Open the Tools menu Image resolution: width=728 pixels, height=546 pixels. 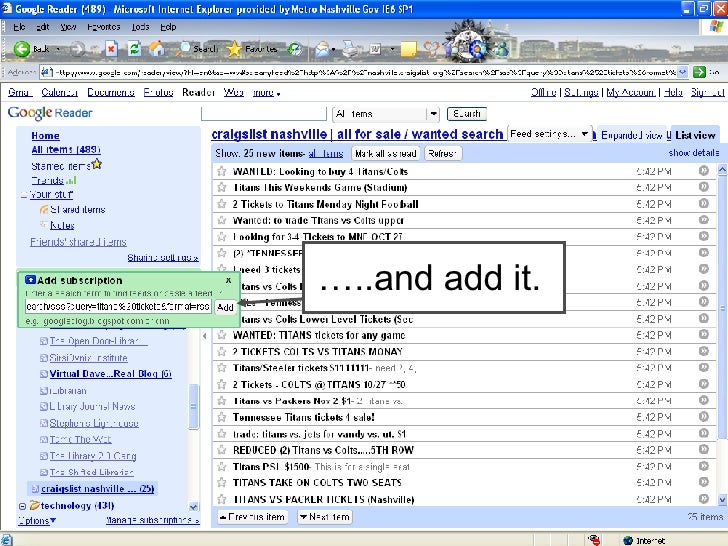click(x=140, y=27)
